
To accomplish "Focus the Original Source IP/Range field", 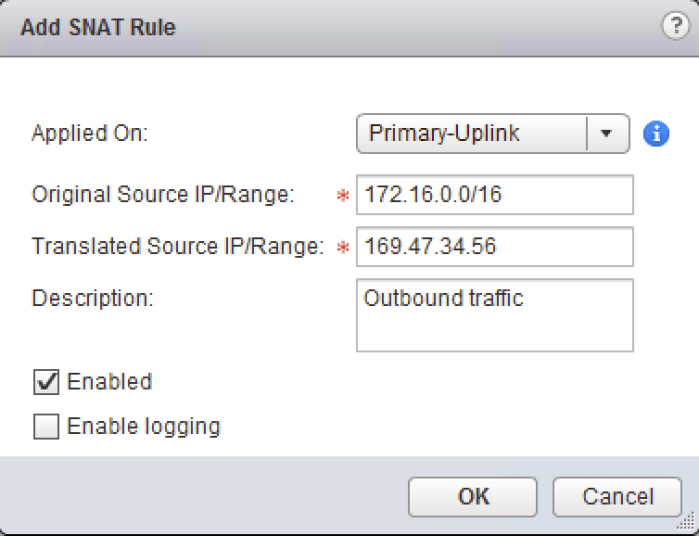I will [495, 195].
